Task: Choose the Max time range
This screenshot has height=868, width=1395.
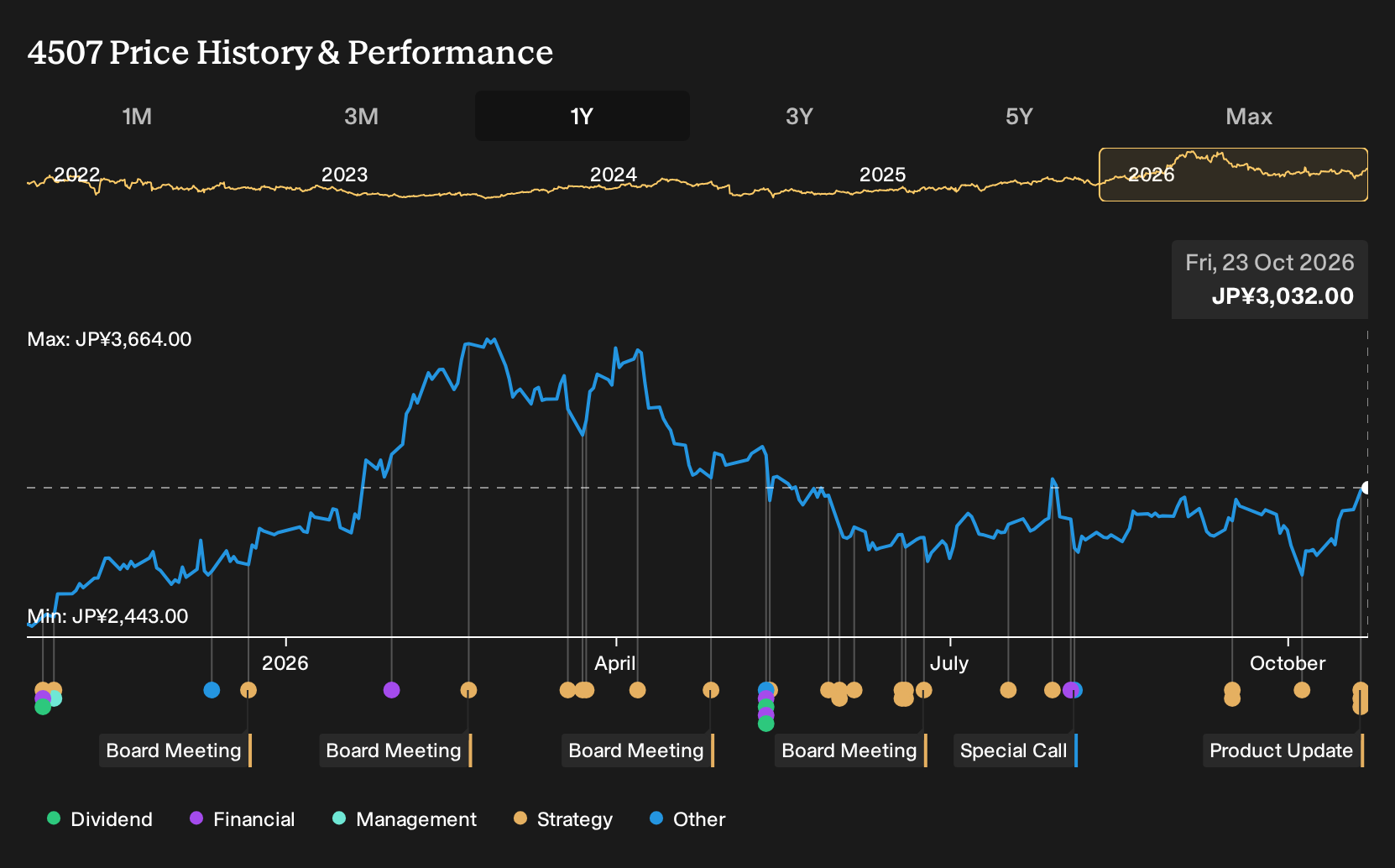Action: [x=1249, y=116]
